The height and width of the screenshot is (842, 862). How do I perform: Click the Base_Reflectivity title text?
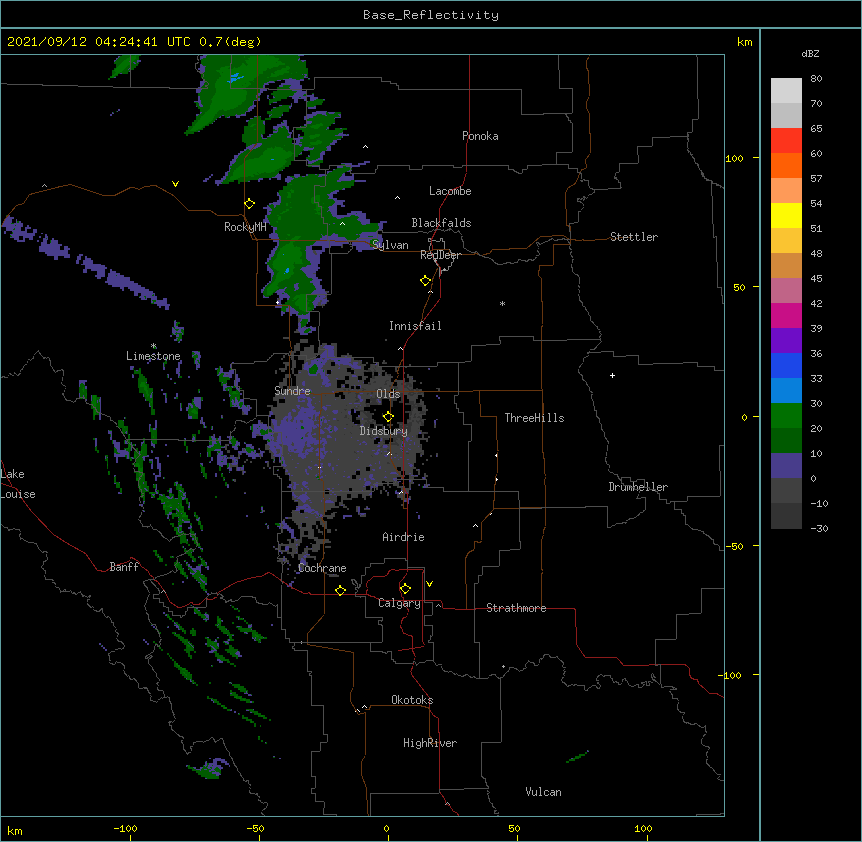431,15
